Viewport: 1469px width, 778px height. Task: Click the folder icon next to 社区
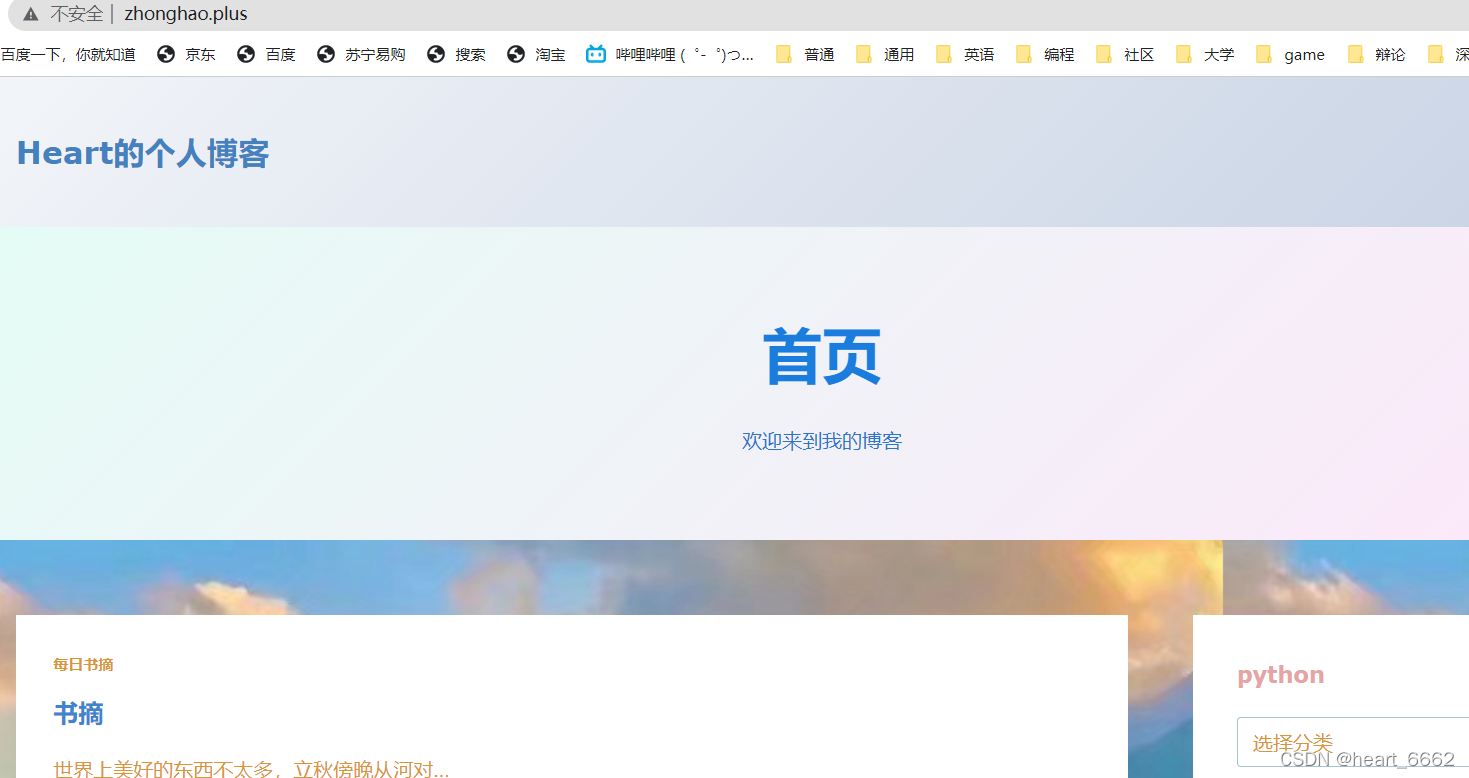pos(1104,54)
